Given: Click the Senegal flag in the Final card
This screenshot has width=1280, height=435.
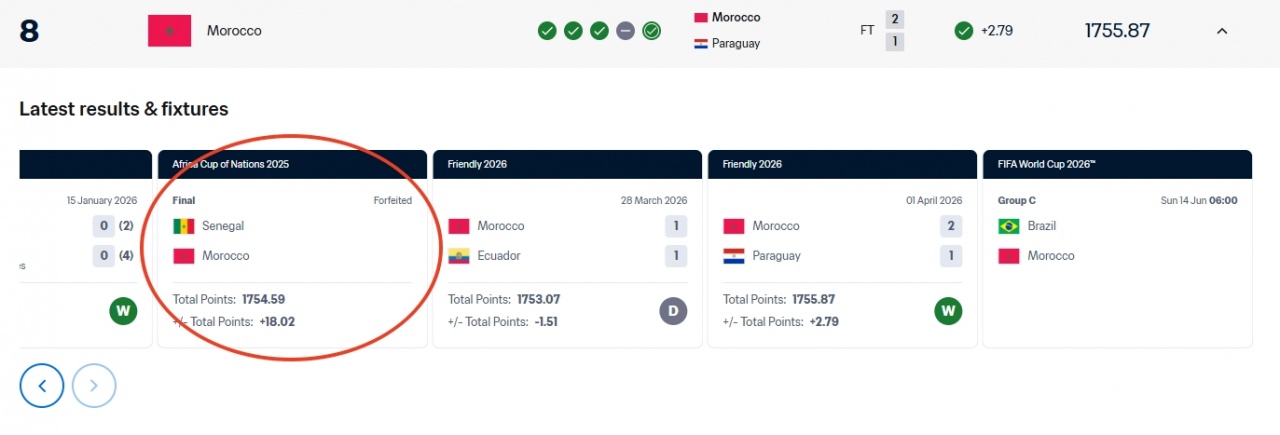Looking at the screenshot, I should [x=184, y=226].
